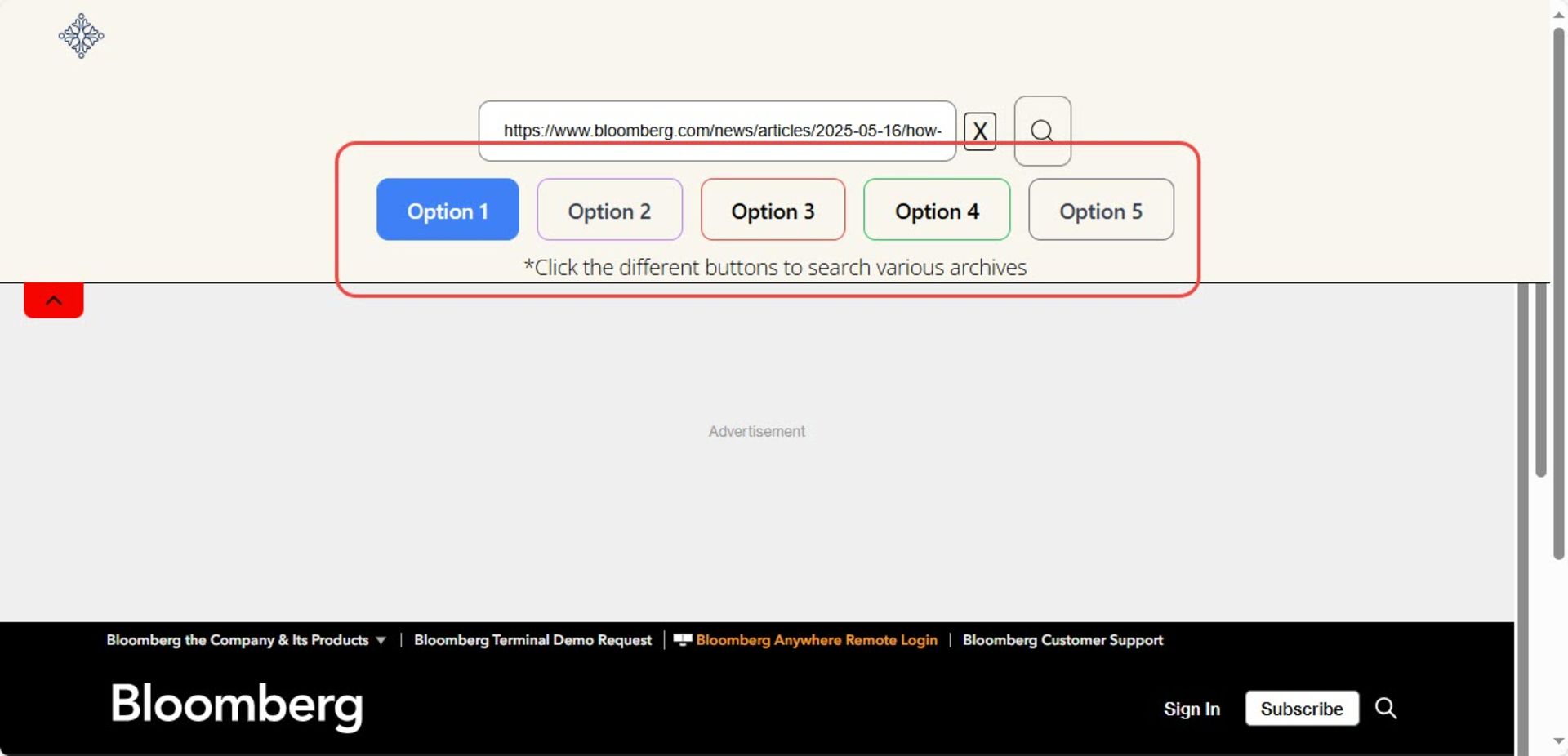
Task: Choose the Option 3 archive button
Action: pos(773,210)
